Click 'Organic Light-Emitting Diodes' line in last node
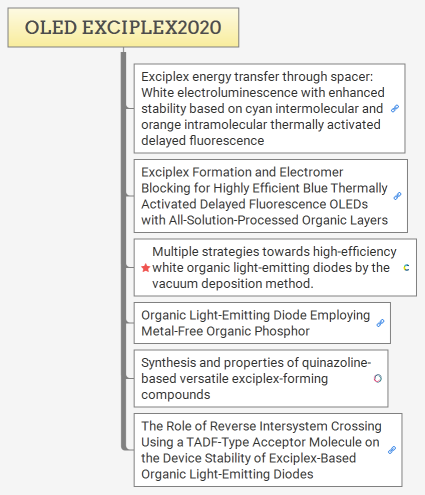425x495 pixels. click(x=227, y=474)
